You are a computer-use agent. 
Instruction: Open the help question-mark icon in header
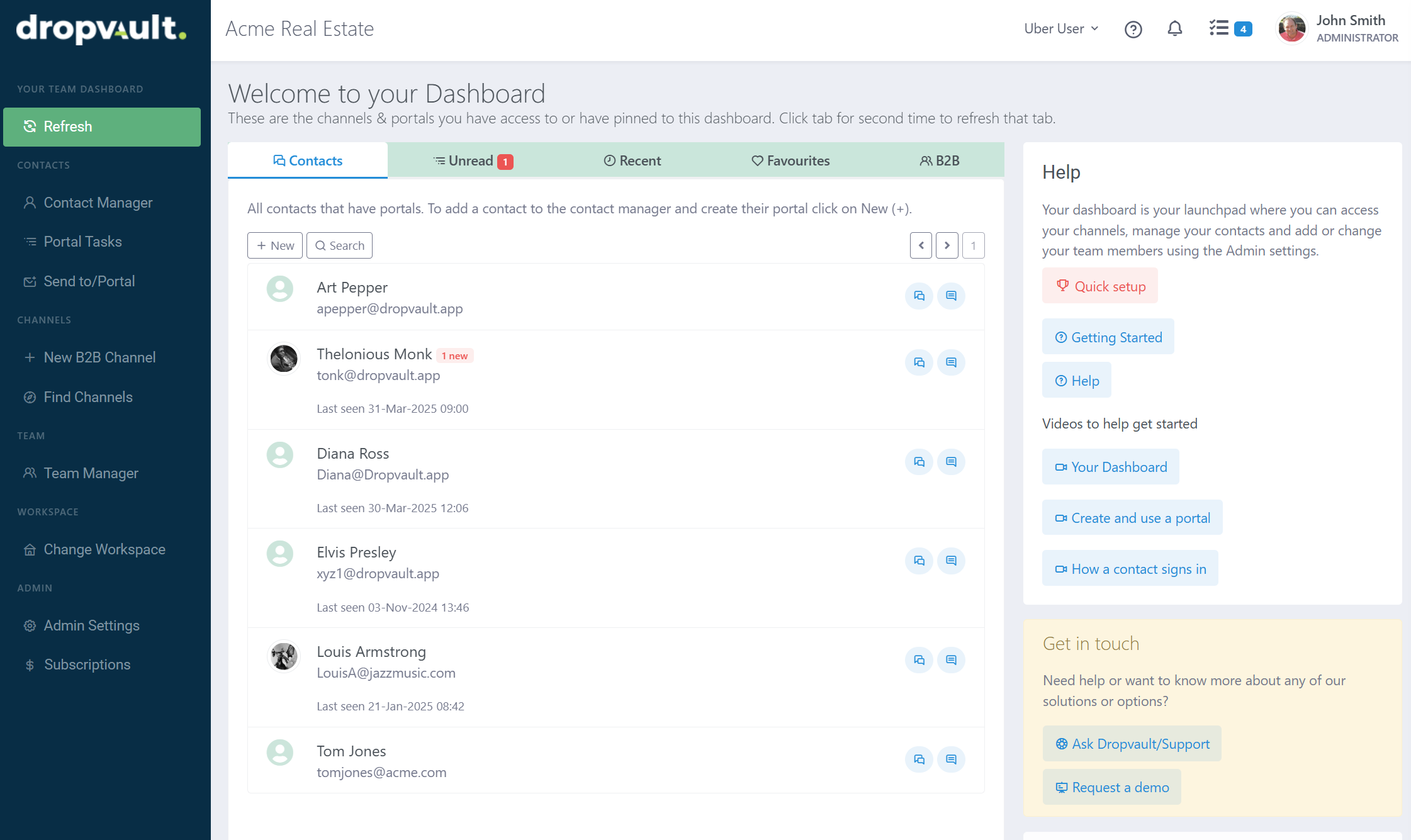(x=1133, y=30)
